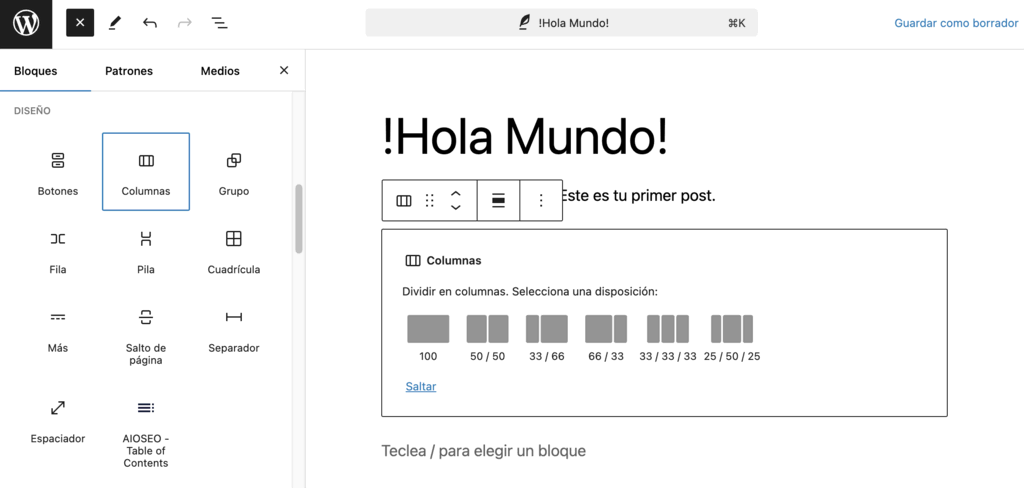Screen dimensions: 1024x488
Task: Open Columns block type switcher in toolbar
Action: pyautogui.click(x=404, y=201)
